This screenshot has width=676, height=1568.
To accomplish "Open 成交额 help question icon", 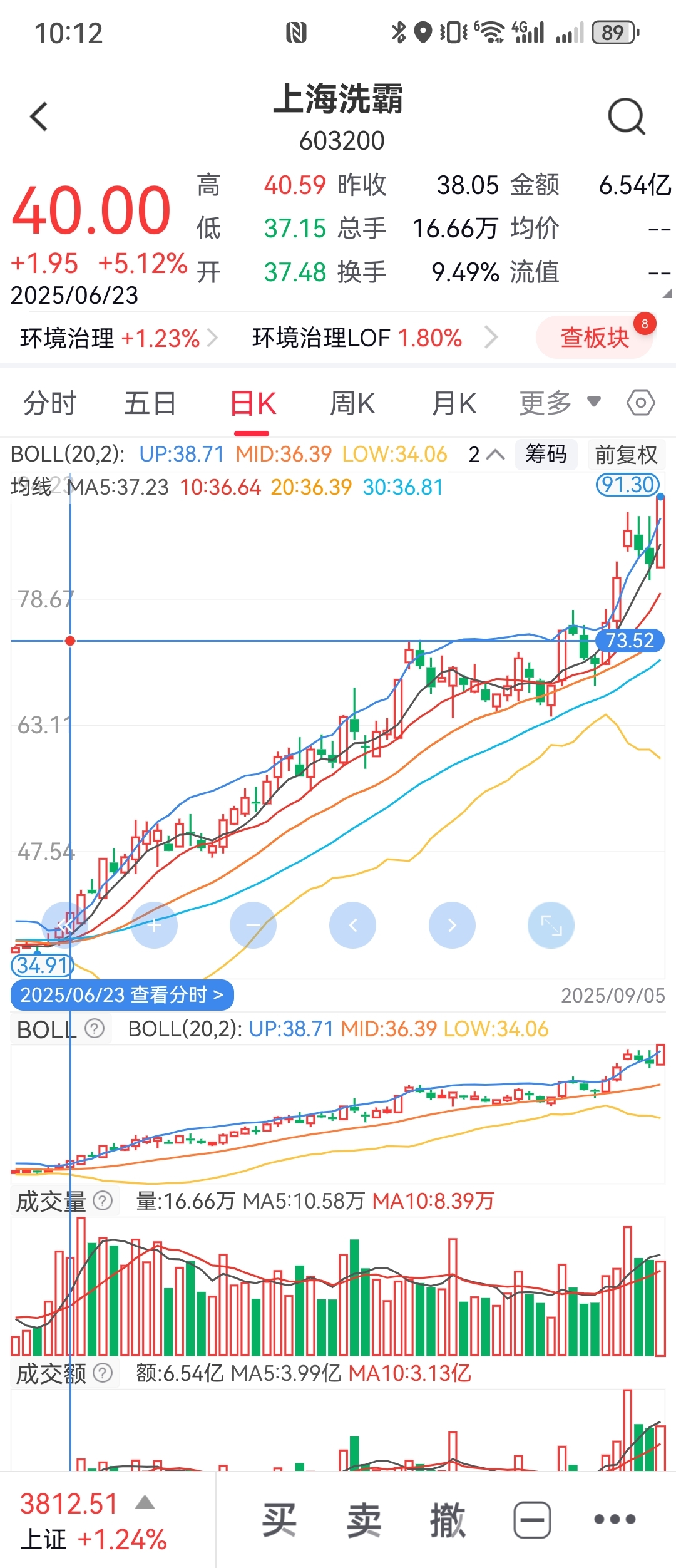I will pos(103,1373).
